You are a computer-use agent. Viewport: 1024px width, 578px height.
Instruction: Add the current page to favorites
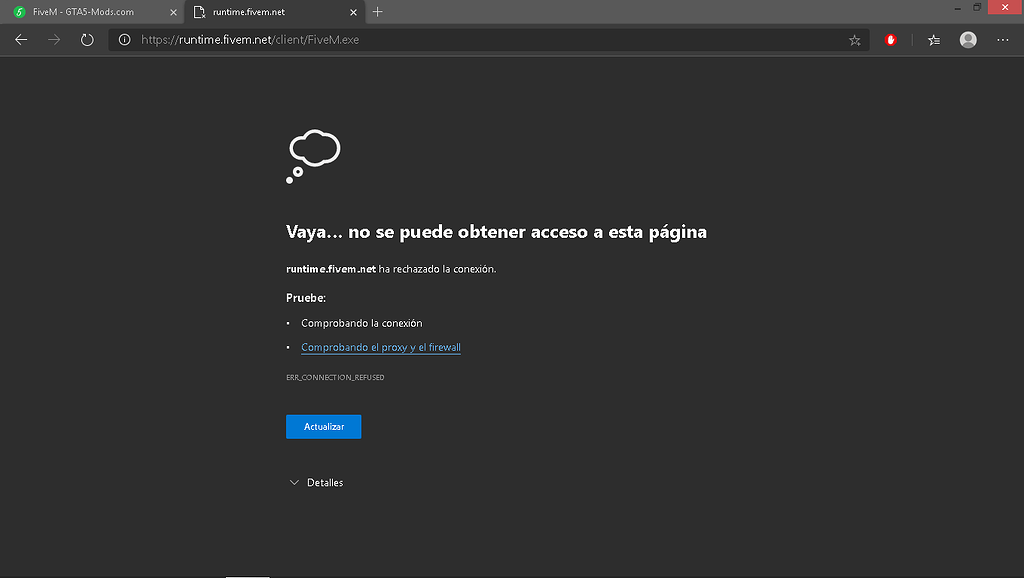pyautogui.click(x=855, y=40)
